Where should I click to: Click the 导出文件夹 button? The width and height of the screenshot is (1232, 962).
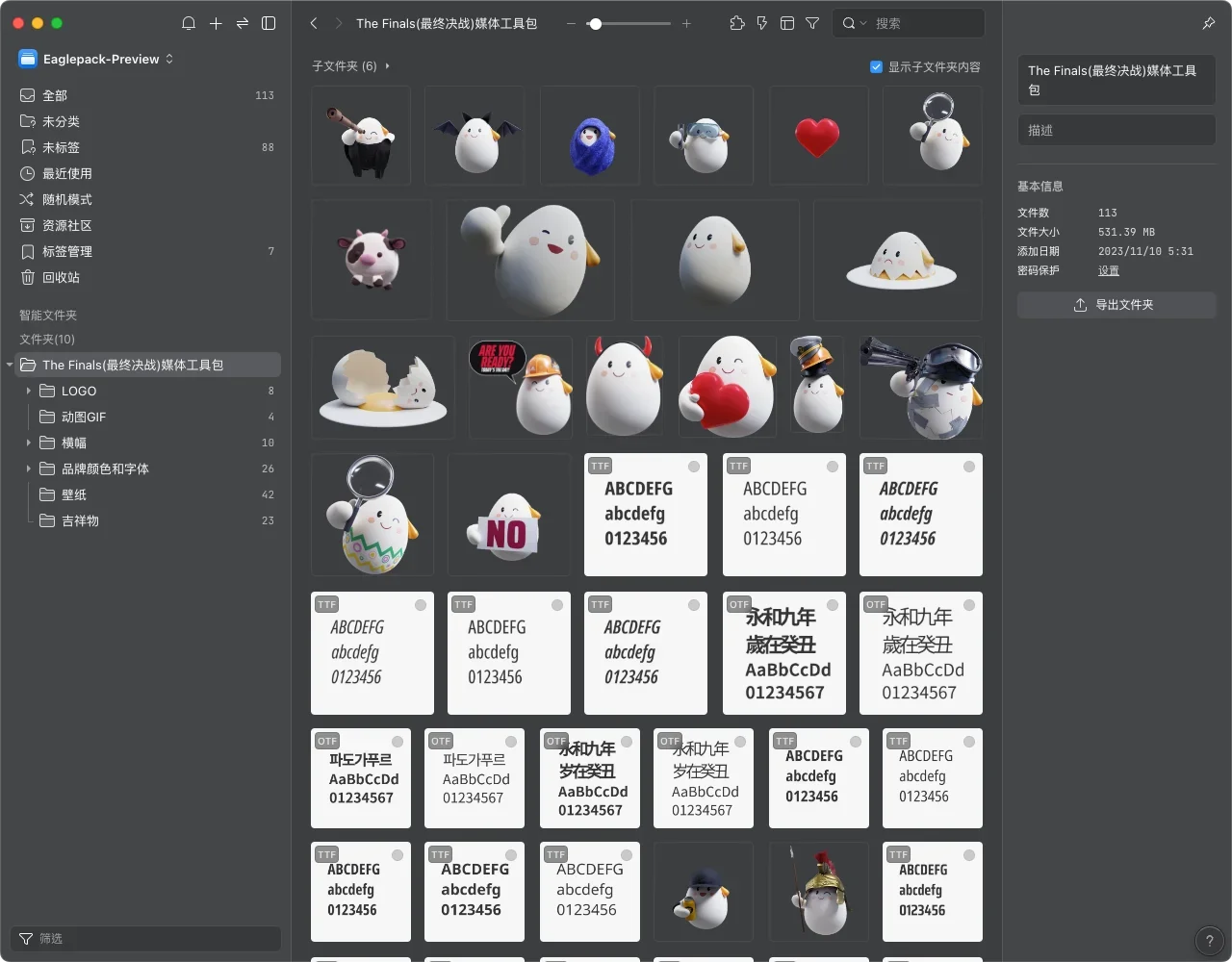tap(1116, 305)
